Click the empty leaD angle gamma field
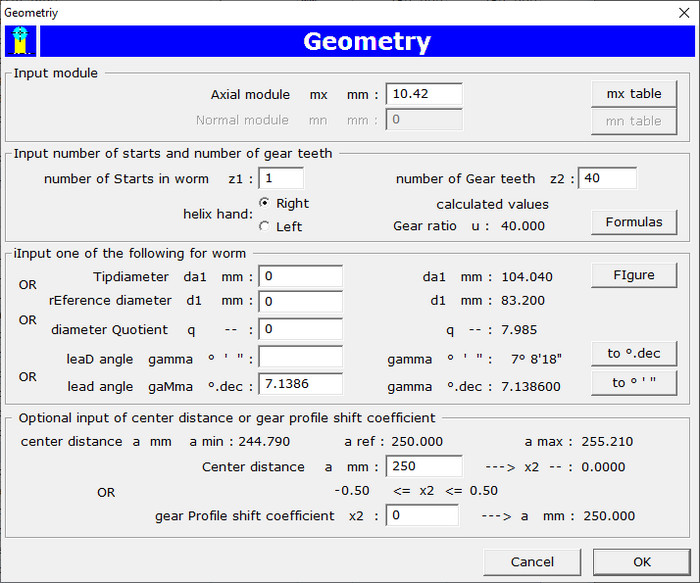This screenshot has height=583, width=700. pyautogui.click(x=300, y=357)
